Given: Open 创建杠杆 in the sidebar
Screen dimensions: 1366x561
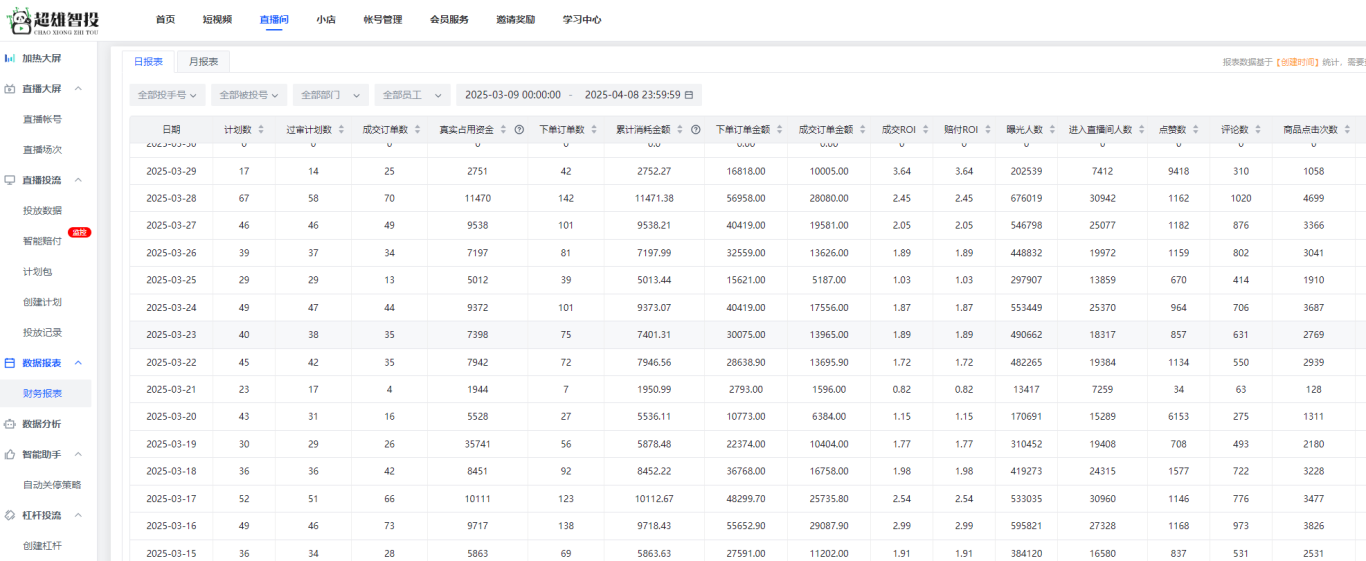Looking at the screenshot, I should pyautogui.click(x=42, y=546).
